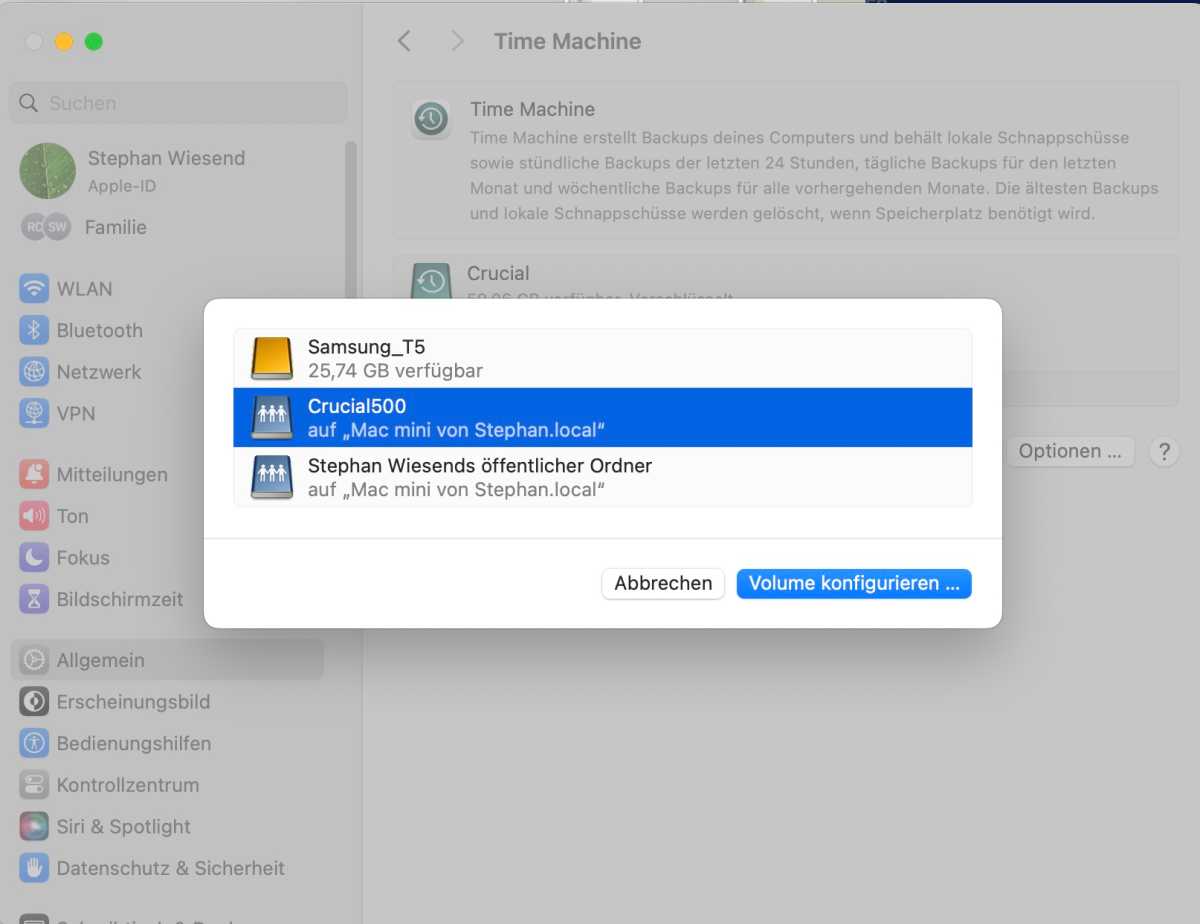This screenshot has width=1200, height=924.
Task: Click the Familie avatars icon
Action: 46,227
